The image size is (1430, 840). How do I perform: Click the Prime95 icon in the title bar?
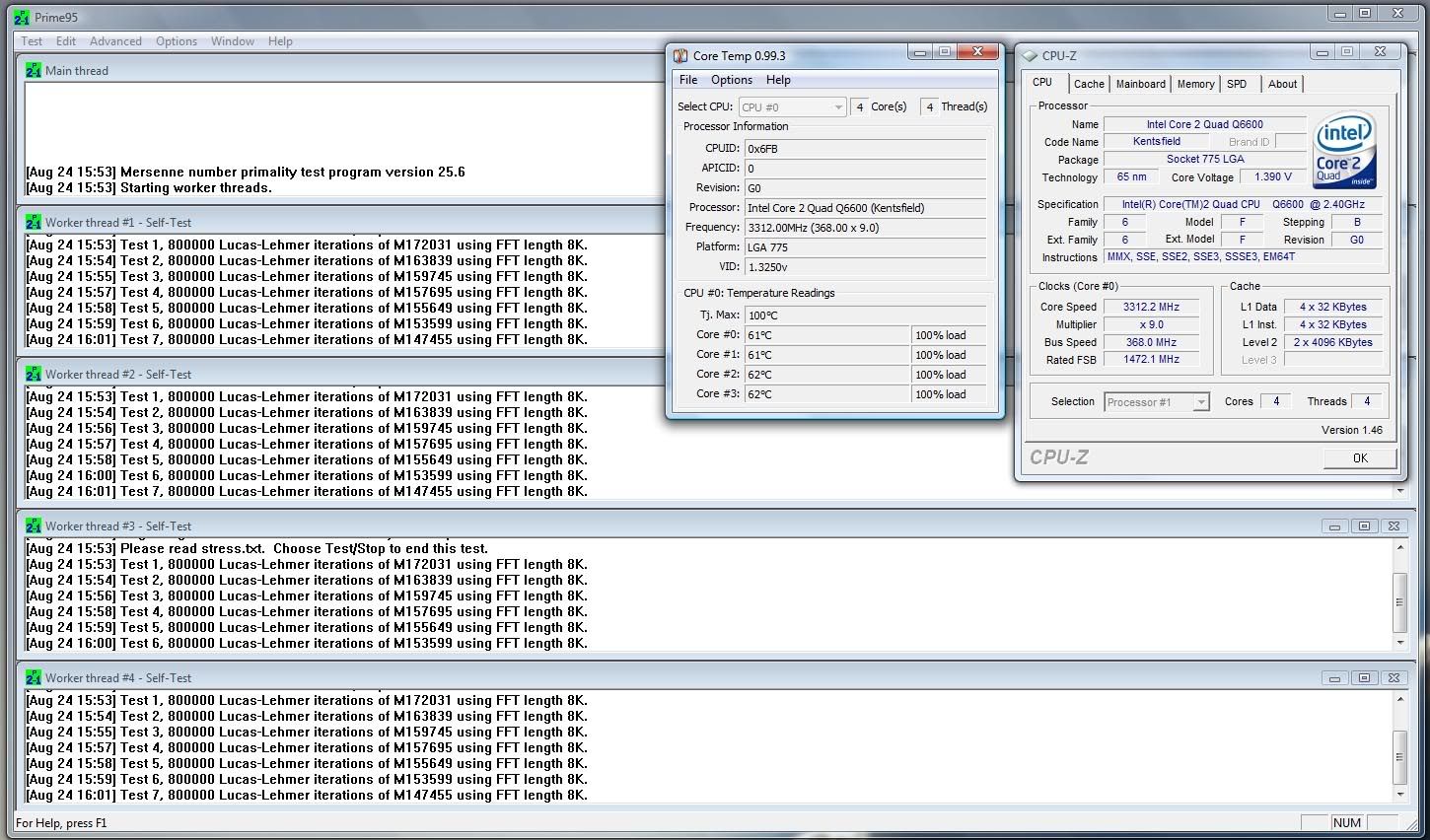[22, 18]
